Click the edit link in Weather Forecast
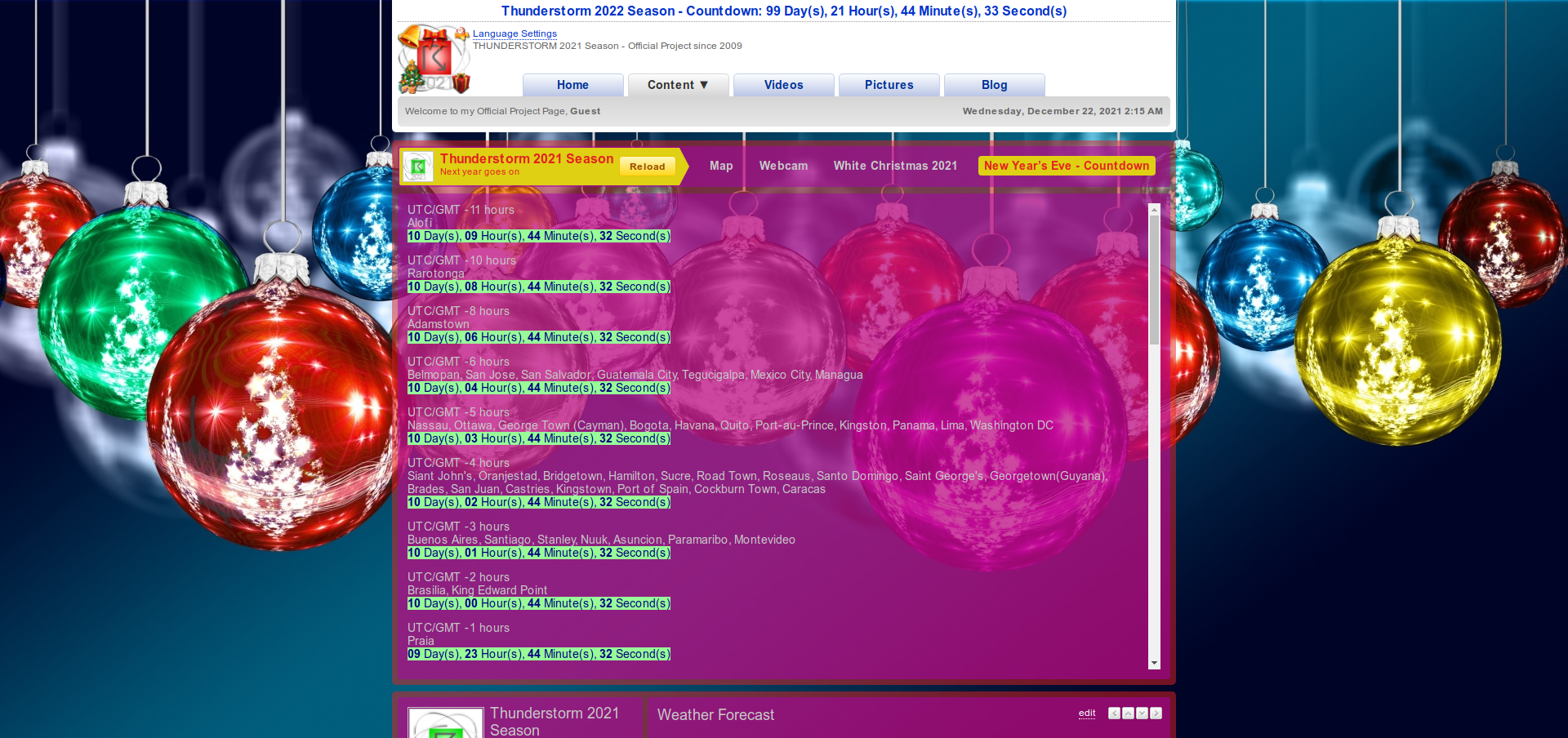 point(1086,713)
